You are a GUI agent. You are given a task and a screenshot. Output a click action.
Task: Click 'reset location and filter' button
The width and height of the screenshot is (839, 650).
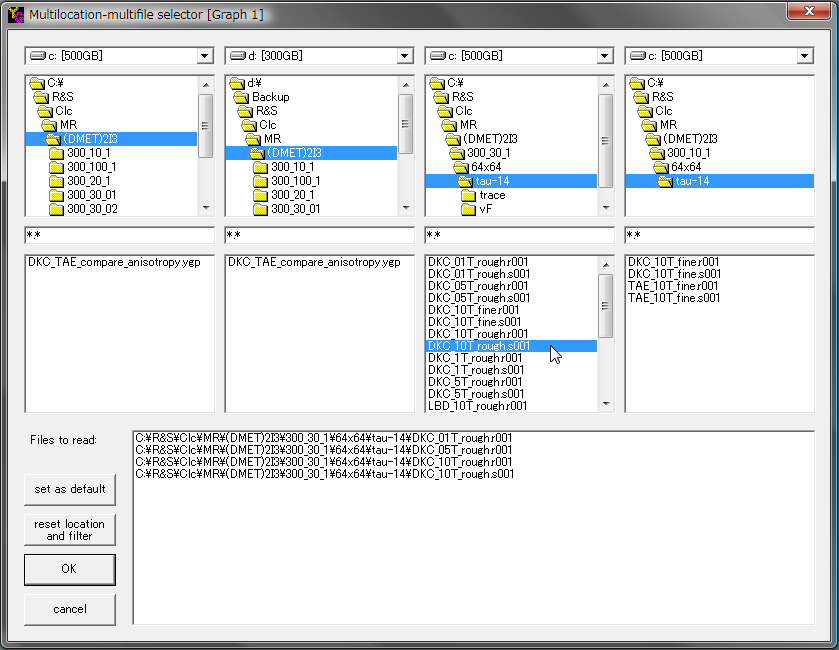70,530
